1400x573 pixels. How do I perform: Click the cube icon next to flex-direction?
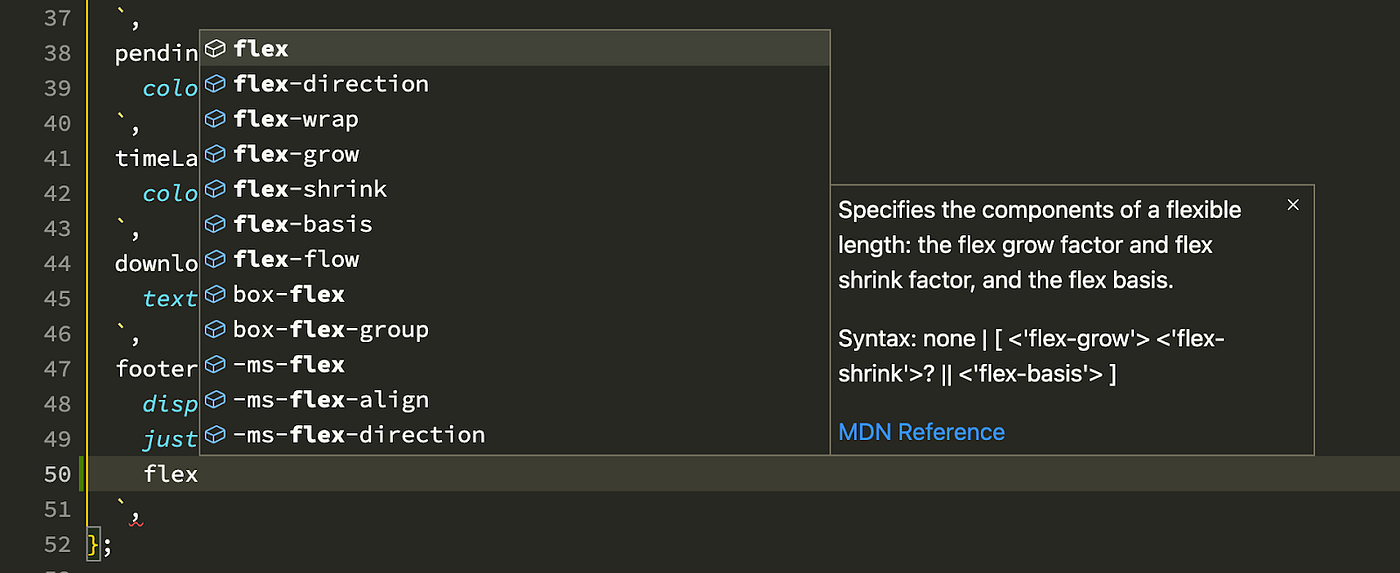click(215, 84)
